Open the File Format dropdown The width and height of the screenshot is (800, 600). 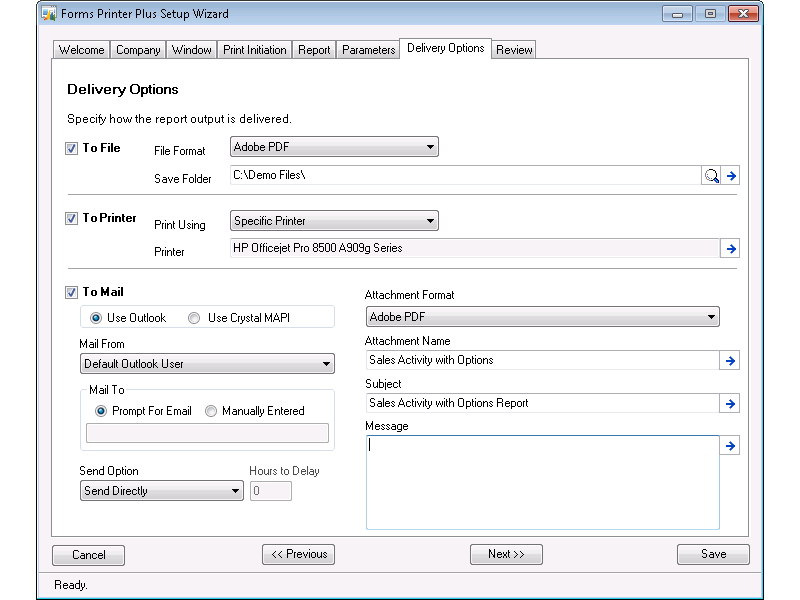[x=334, y=147]
